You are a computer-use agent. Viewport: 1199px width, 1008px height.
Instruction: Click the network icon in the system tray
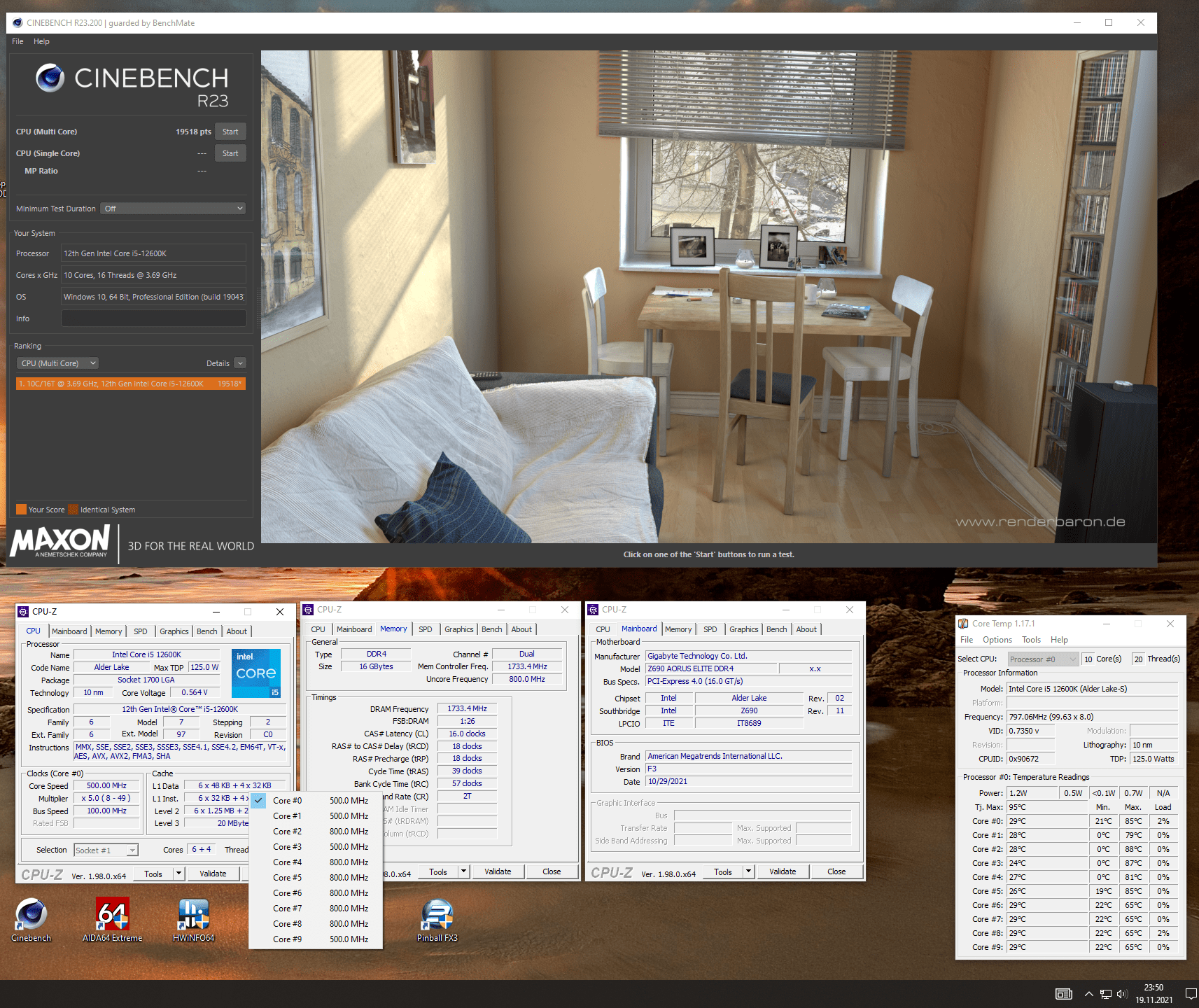(x=1106, y=994)
